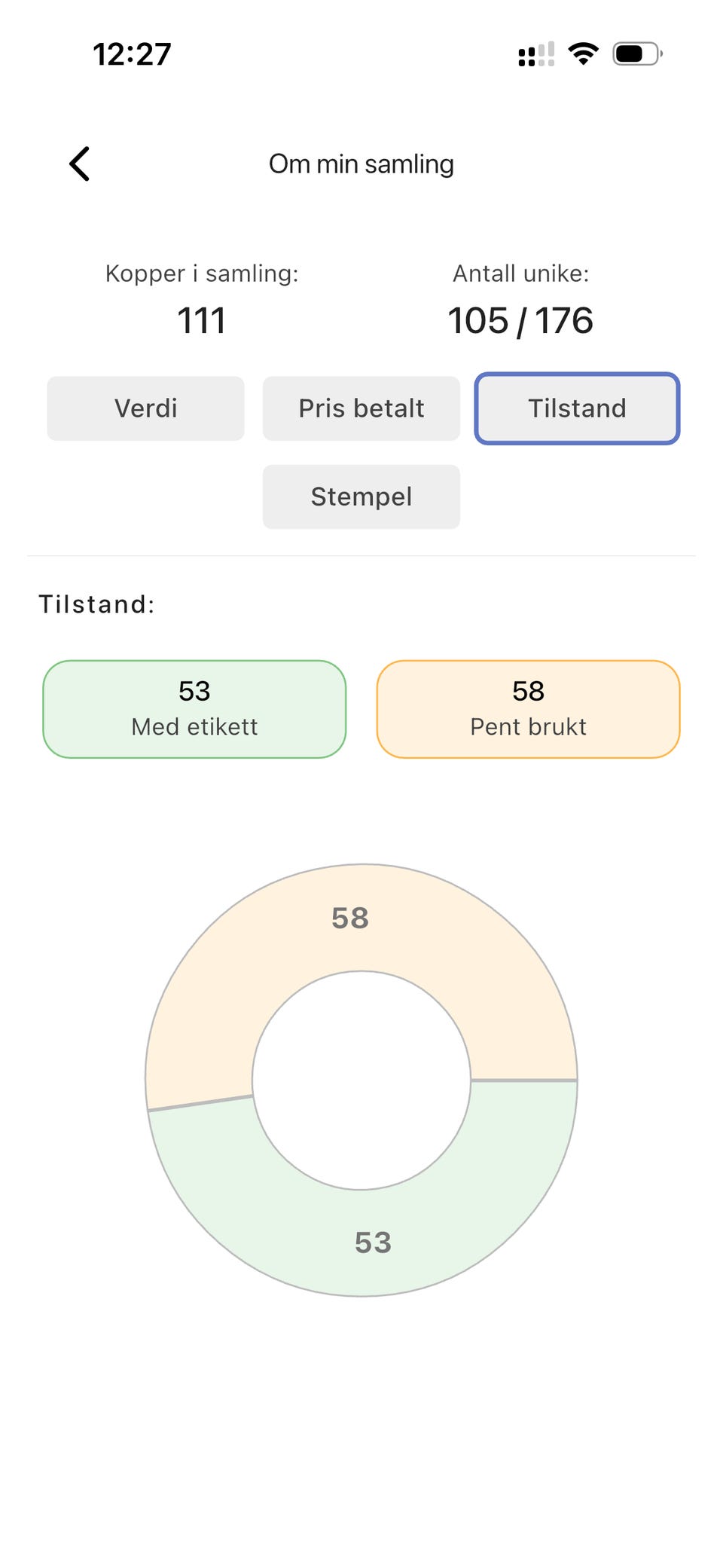
Task: Tap the Om min samling title
Action: pos(361,164)
